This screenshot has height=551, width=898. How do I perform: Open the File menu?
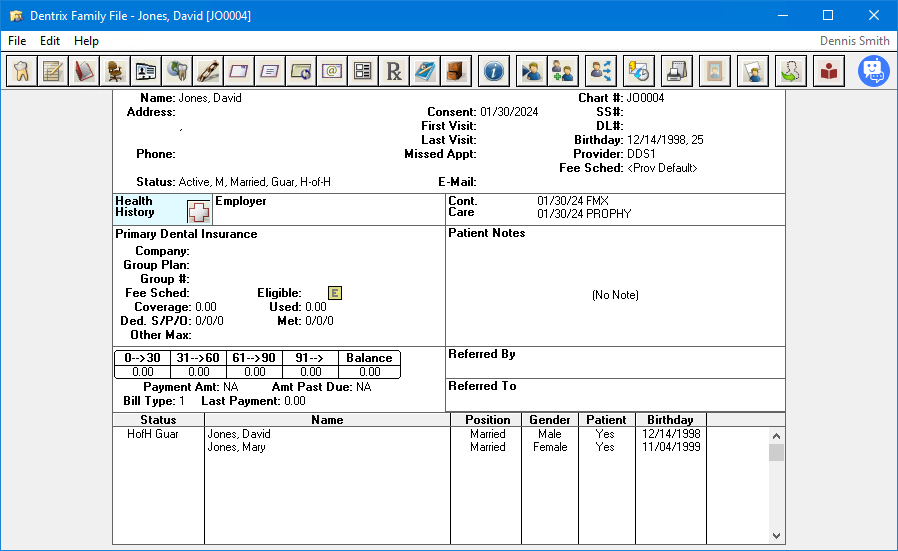17,41
